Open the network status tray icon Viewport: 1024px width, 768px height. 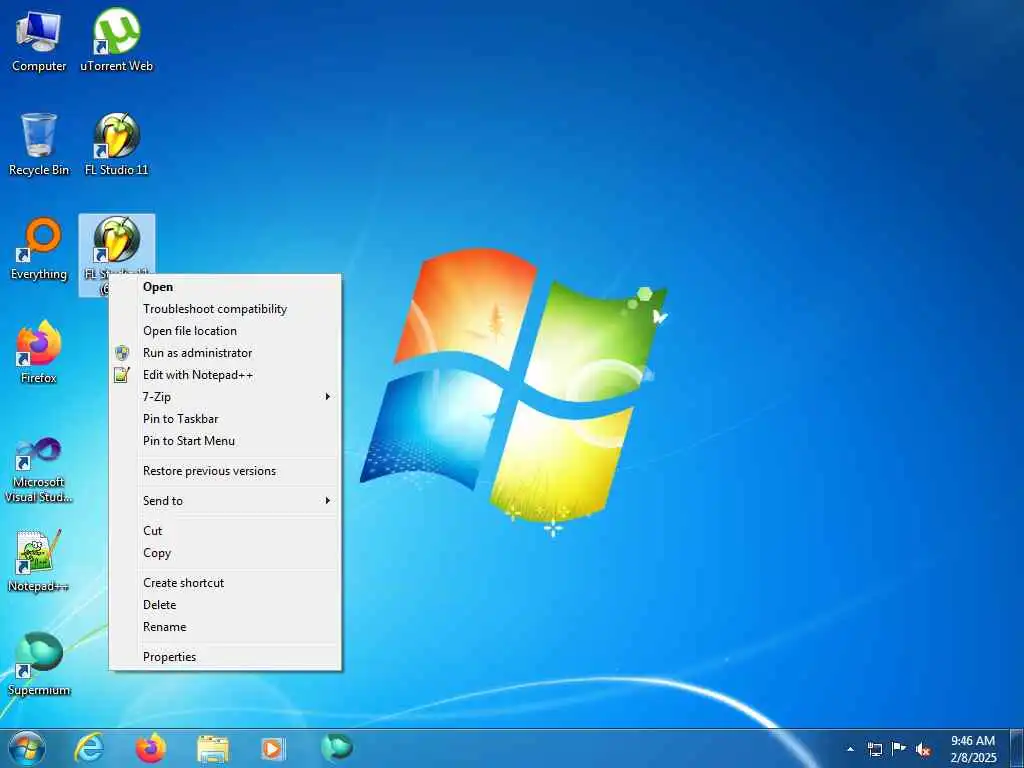coord(874,749)
